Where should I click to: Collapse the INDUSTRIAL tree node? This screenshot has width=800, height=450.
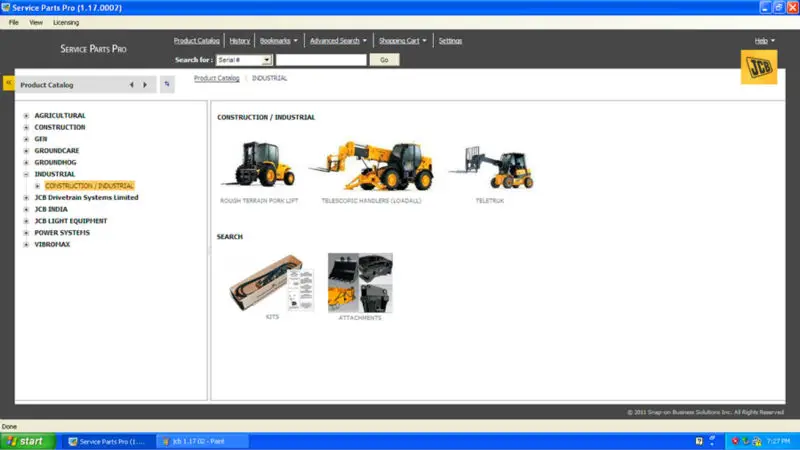pyautogui.click(x=27, y=174)
